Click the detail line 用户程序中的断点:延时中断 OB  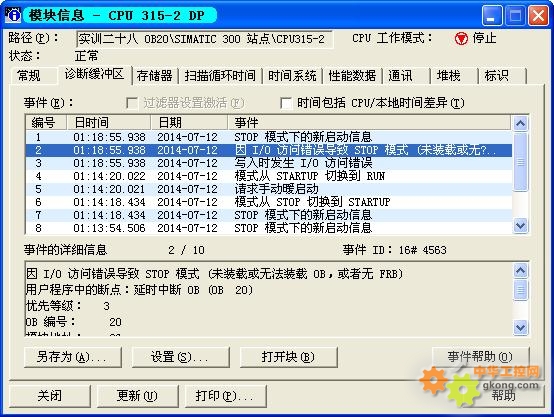pos(139,290)
